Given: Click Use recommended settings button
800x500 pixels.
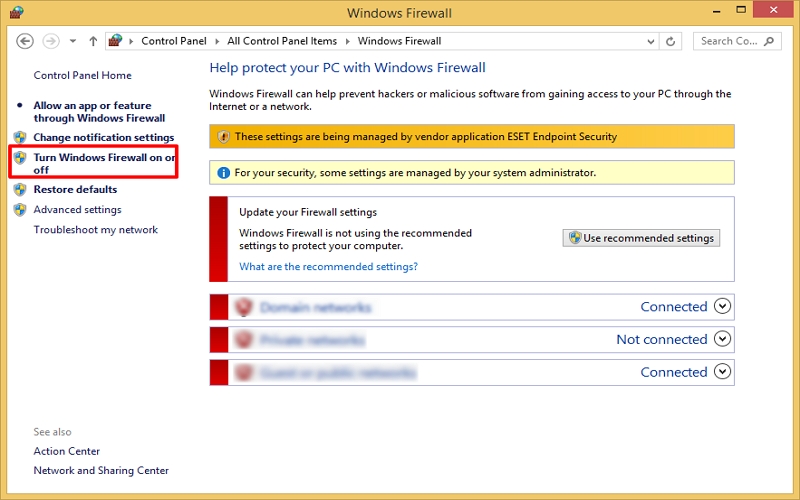Looking at the screenshot, I should coord(641,238).
